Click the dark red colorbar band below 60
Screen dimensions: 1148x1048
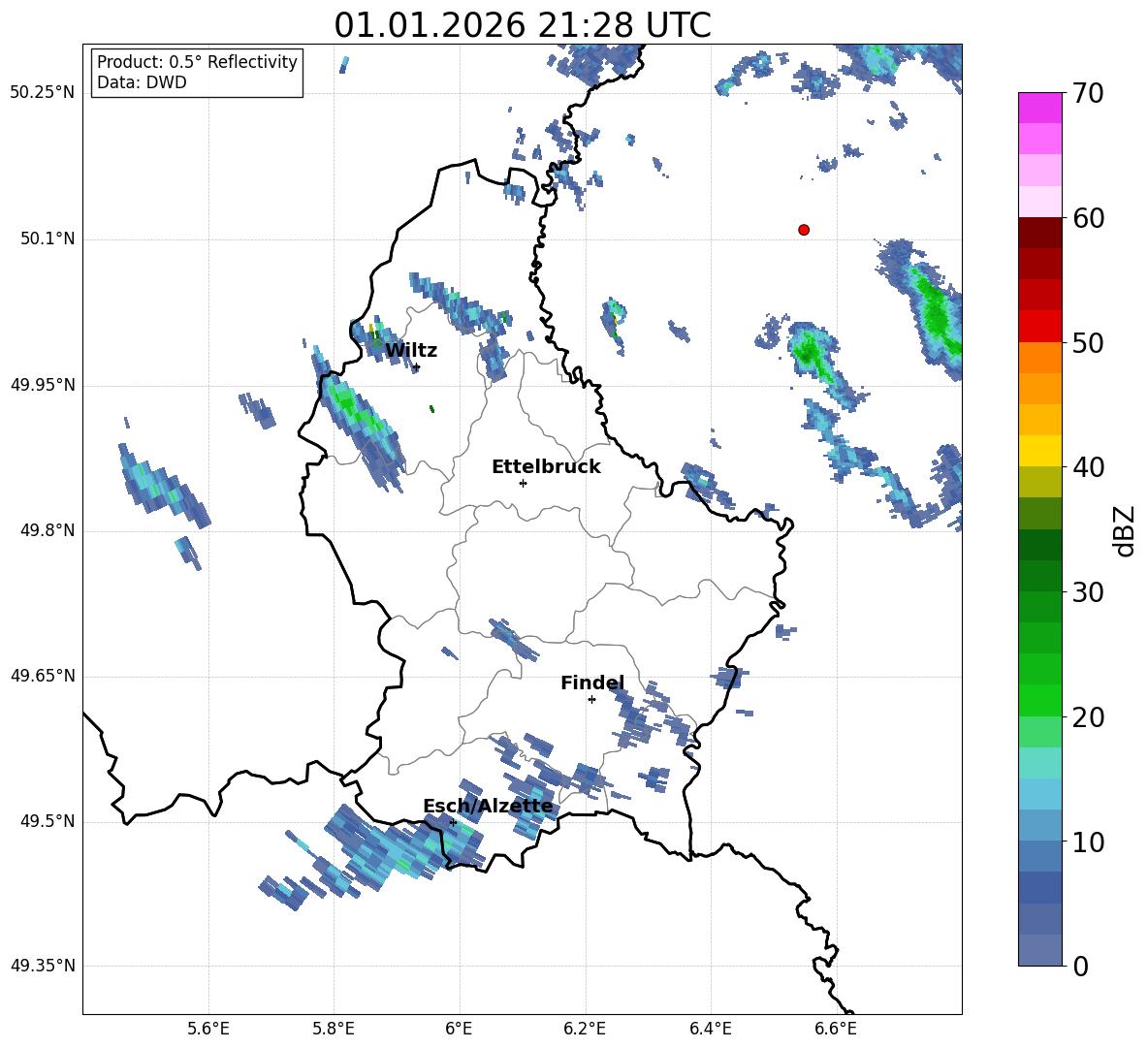click(1039, 233)
